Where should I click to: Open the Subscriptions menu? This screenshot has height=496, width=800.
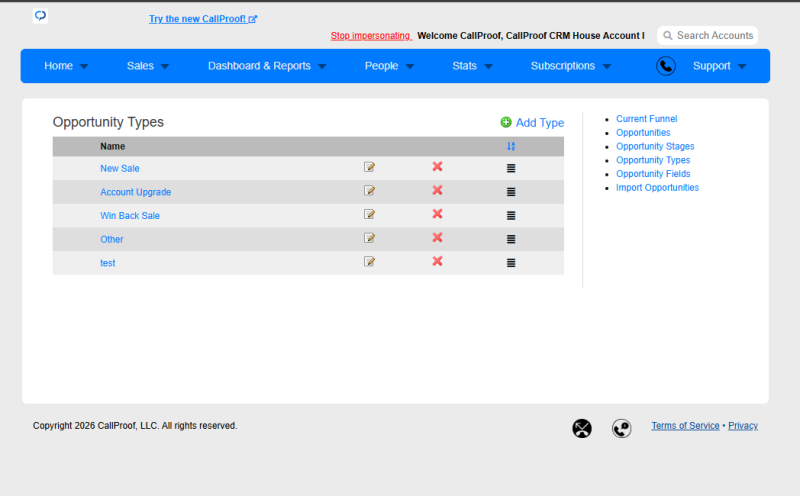[563, 66]
